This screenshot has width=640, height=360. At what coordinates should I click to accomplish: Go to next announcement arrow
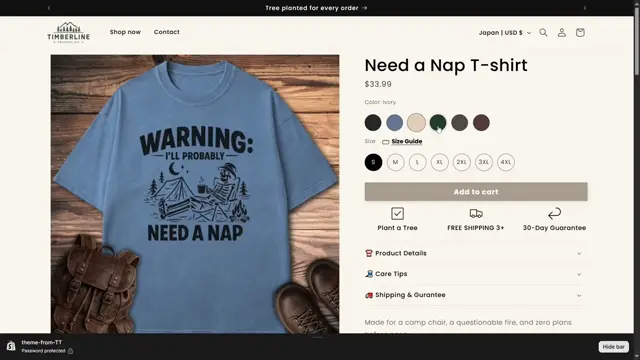pos(584,8)
